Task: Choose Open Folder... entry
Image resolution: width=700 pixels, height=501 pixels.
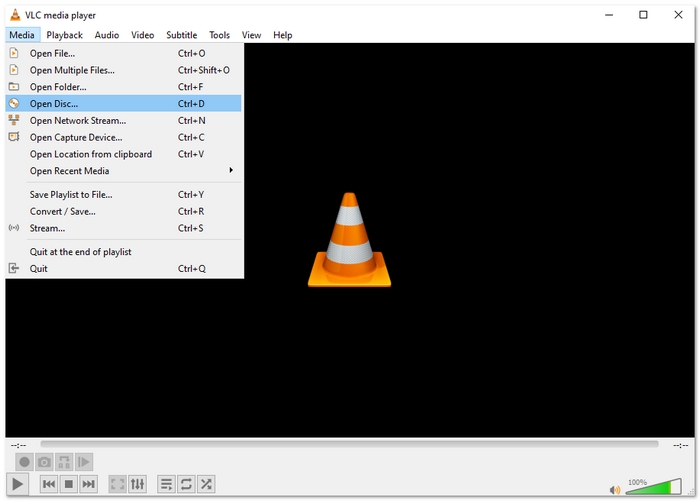Action: (124, 87)
